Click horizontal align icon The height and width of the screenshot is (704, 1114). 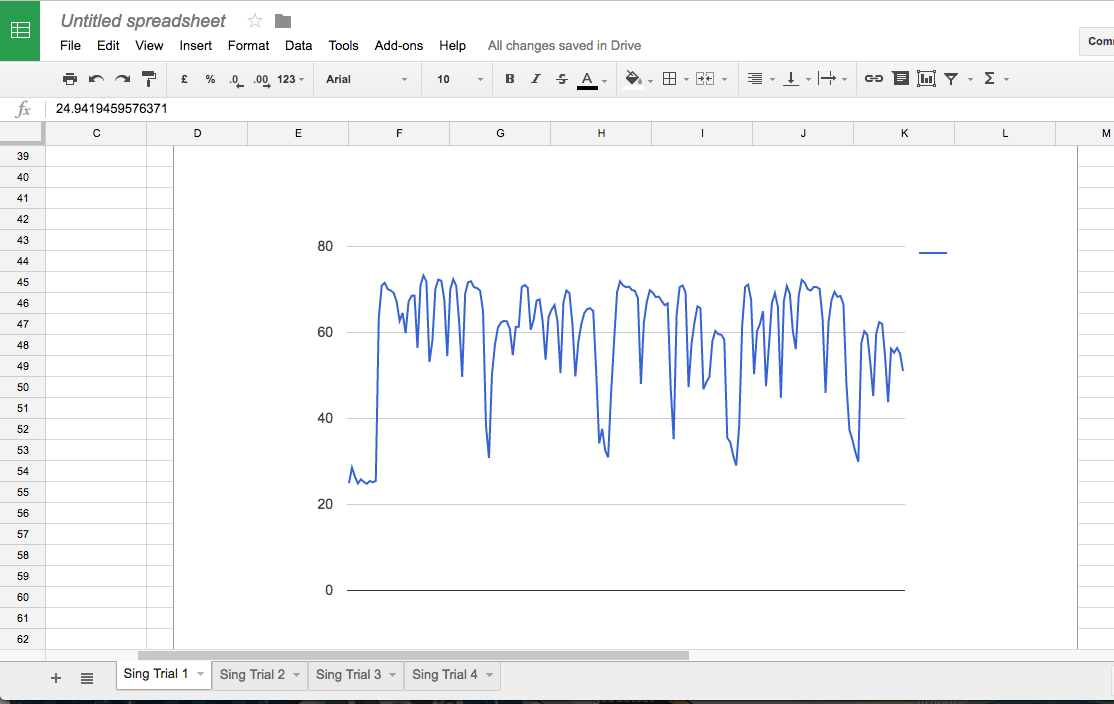[755, 79]
